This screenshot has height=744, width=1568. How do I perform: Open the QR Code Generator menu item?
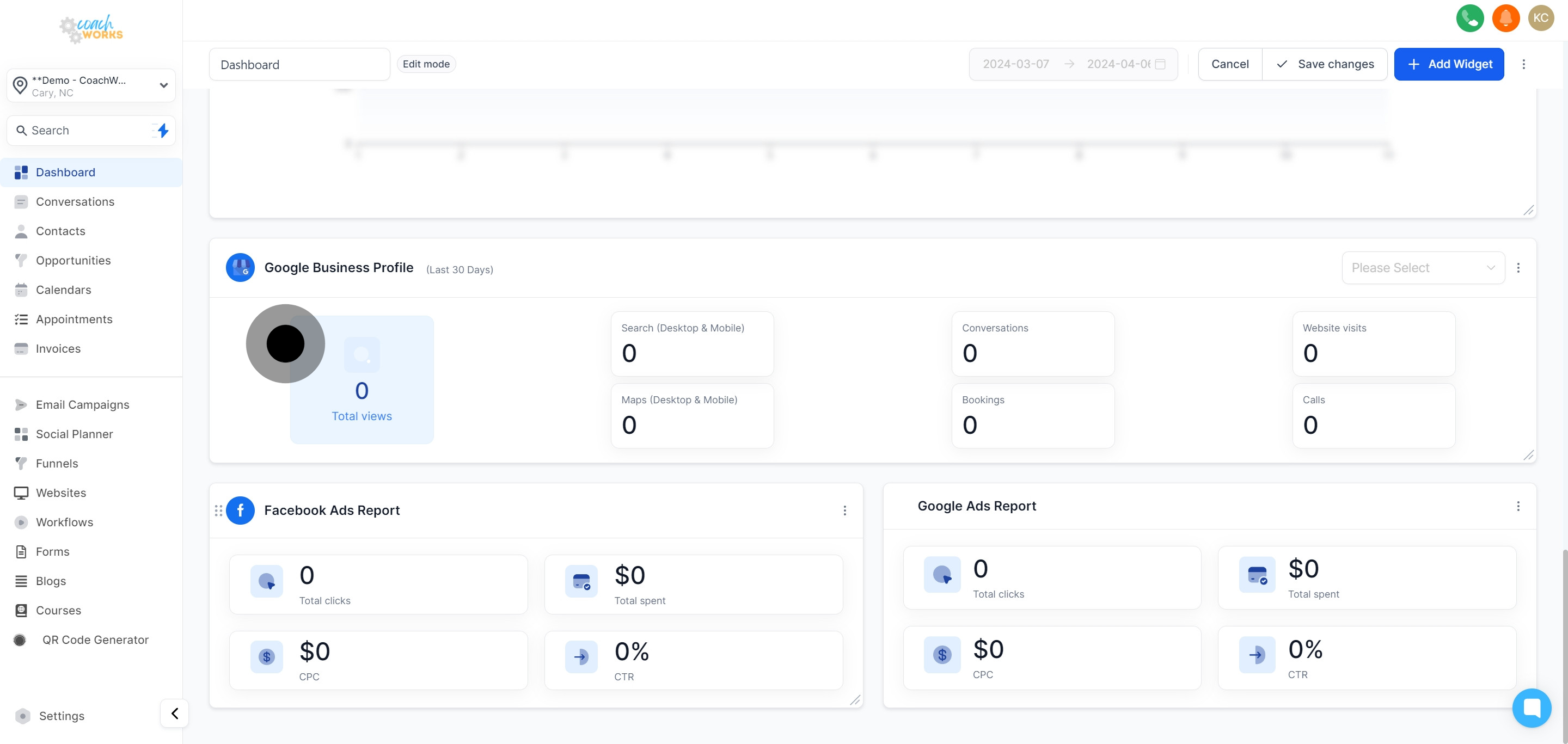95,640
